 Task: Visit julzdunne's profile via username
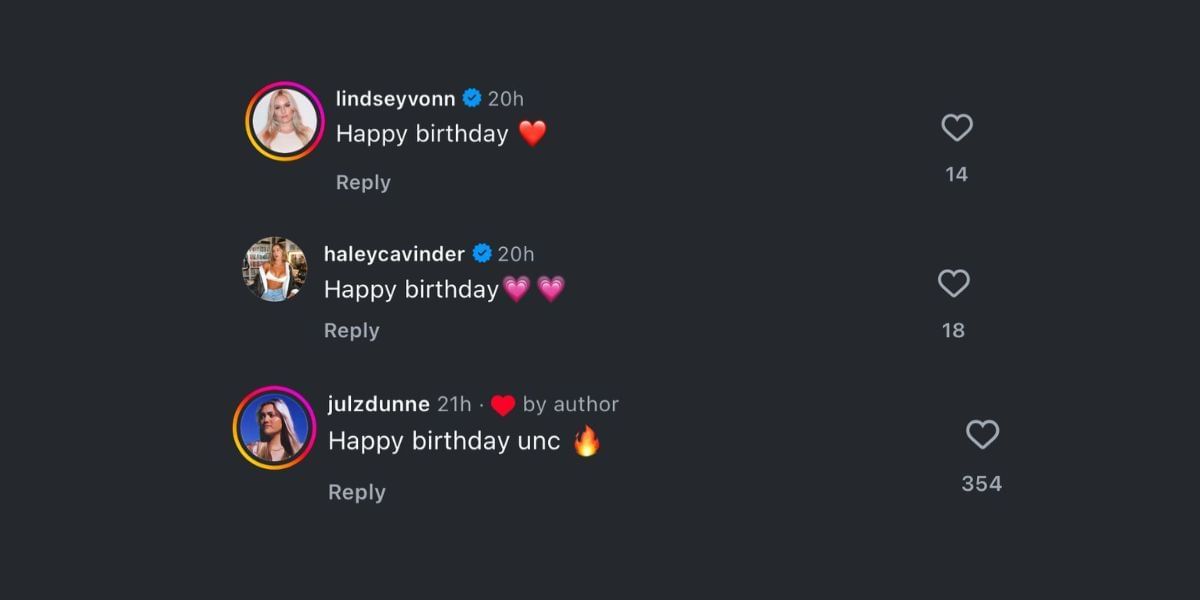coord(379,404)
